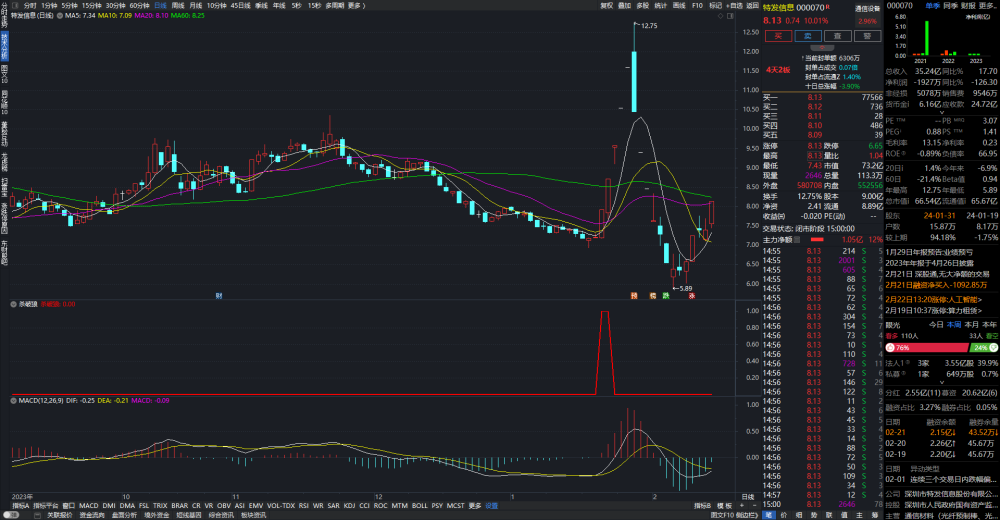1000x520 pixels.
Task: Select the DMI indicator tab
Action: point(109,505)
